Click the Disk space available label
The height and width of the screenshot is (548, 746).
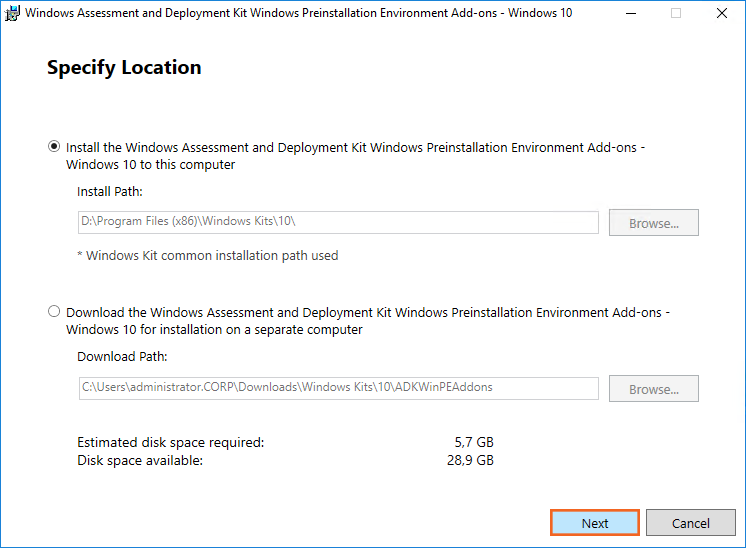[x=140, y=460]
